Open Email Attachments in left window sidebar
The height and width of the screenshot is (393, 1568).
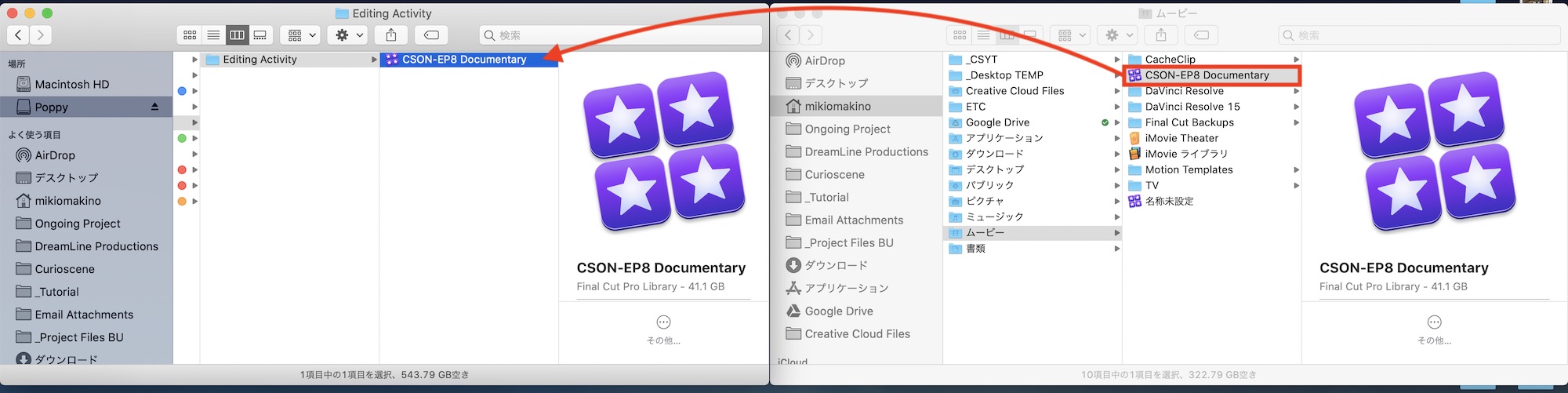click(84, 315)
